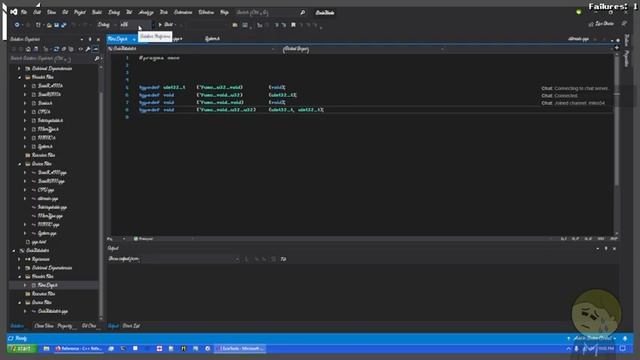Click the View Code icon in Solution Explorer
Screen dimensions: 640x360
point(80,49)
